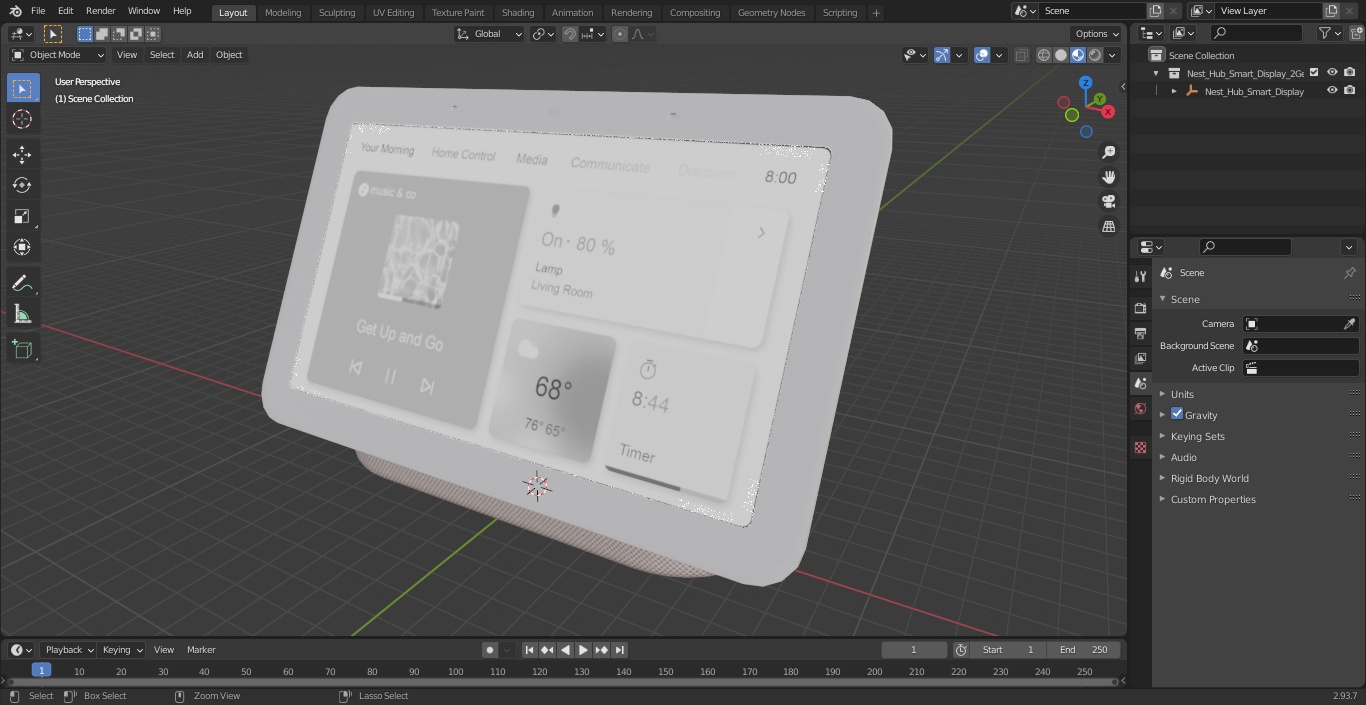
Task: Open Global transform orientation dropdown
Action: pyautogui.click(x=489, y=34)
